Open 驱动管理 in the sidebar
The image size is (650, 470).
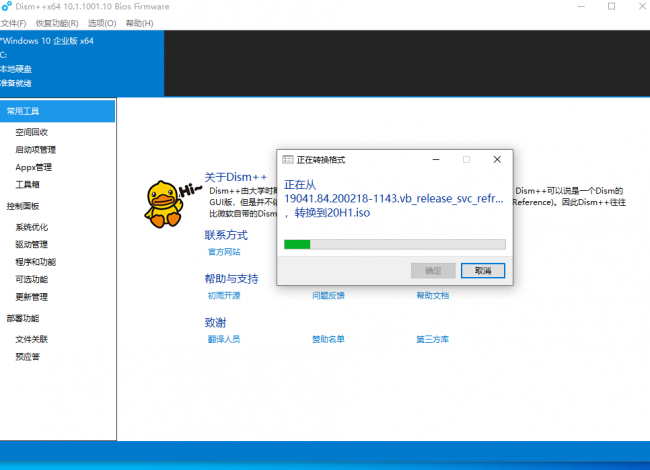click(x=32, y=245)
